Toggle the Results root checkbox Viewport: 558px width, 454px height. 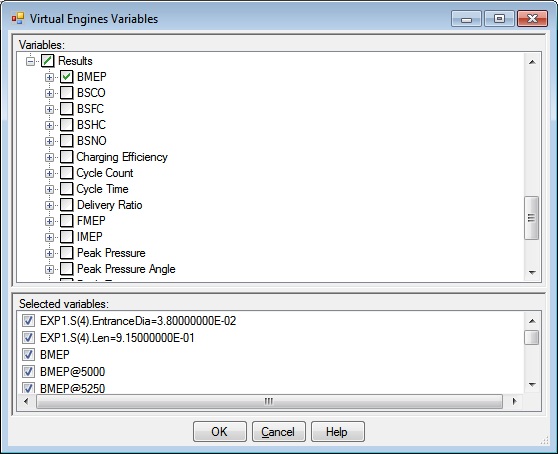[48, 61]
